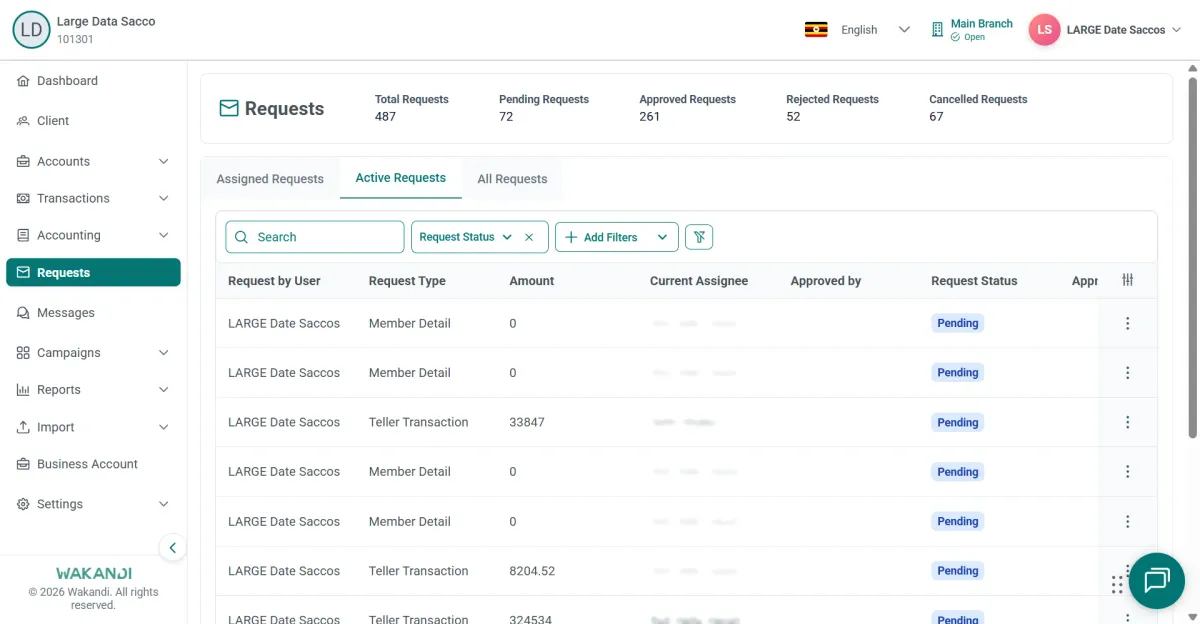Click the Accounting ledger icon

[x=23, y=236]
